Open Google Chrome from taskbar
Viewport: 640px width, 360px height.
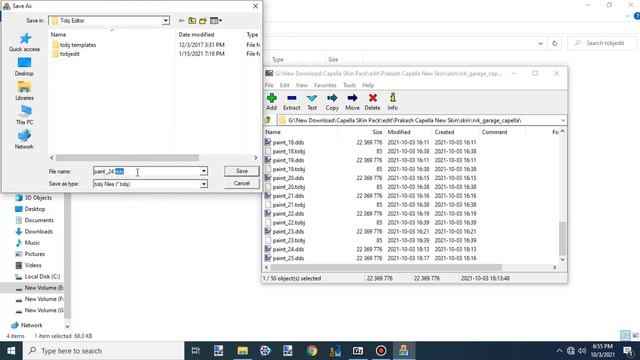click(x=312, y=351)
